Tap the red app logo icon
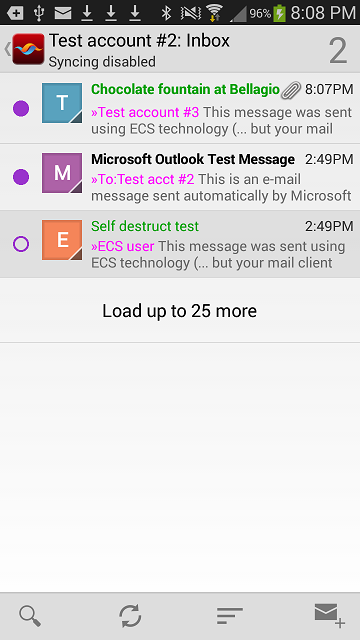This screenshot has width=360, height=640. (x=28, y=49)
